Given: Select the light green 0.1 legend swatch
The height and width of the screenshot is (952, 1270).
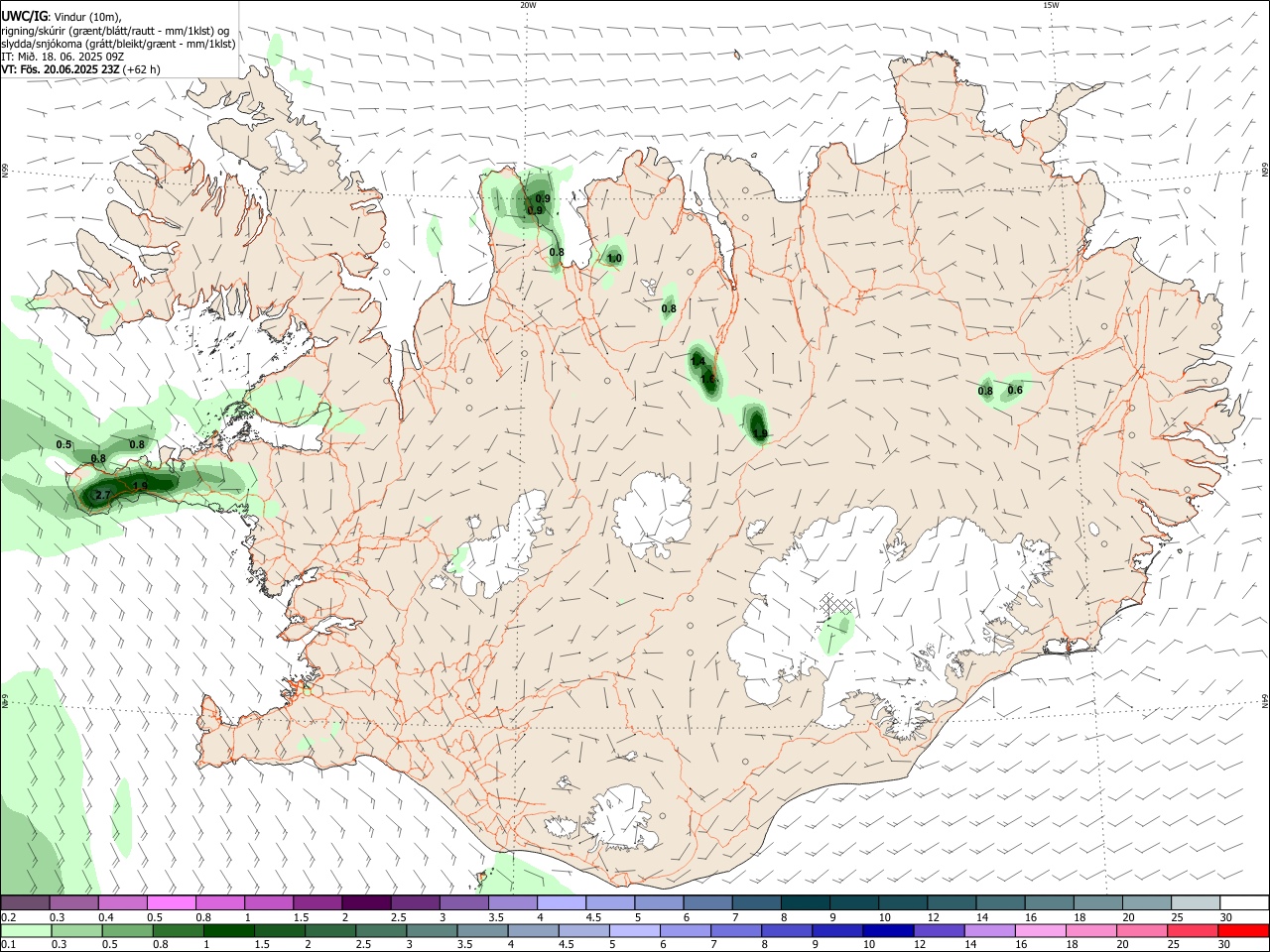Looking at the screenshot, I should [25, 930].
